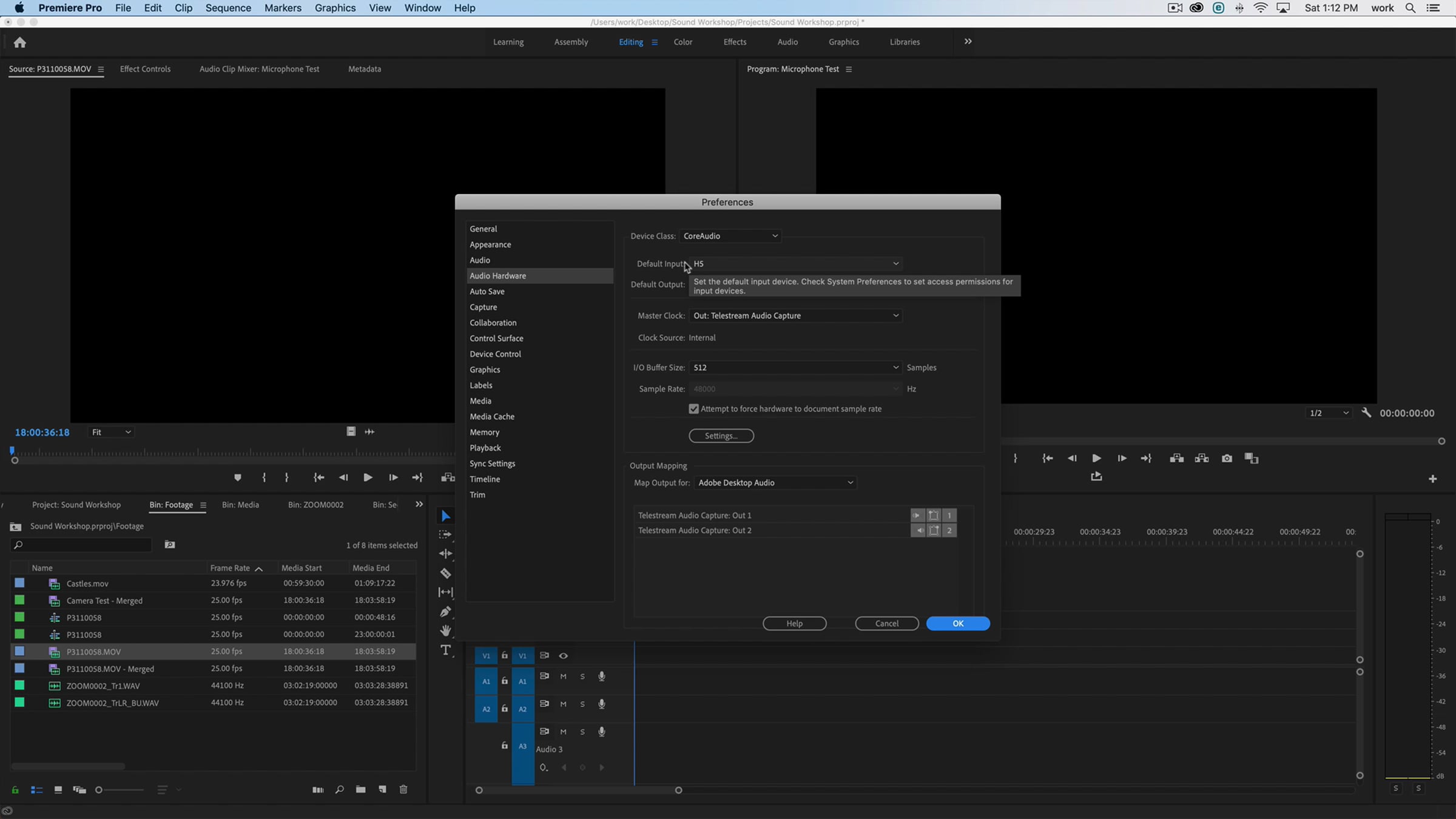1456x819 pixels.
Task: Open the Map Output for dropdown
Action: (x=775, y=483)
